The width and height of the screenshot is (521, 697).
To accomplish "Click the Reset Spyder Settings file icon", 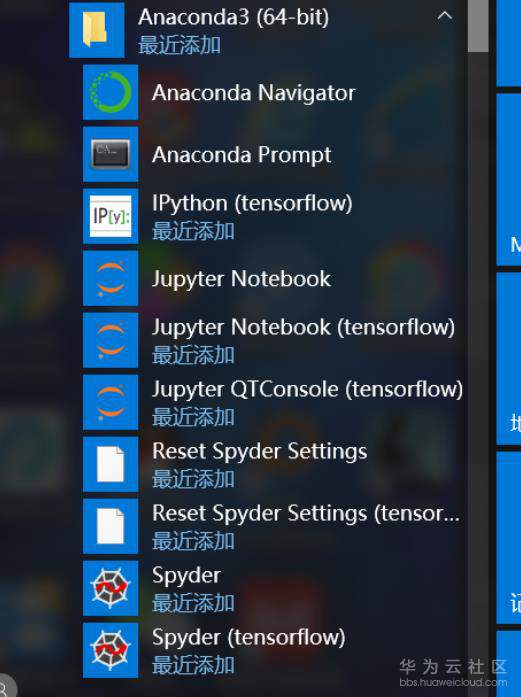I will pos(110,465).
